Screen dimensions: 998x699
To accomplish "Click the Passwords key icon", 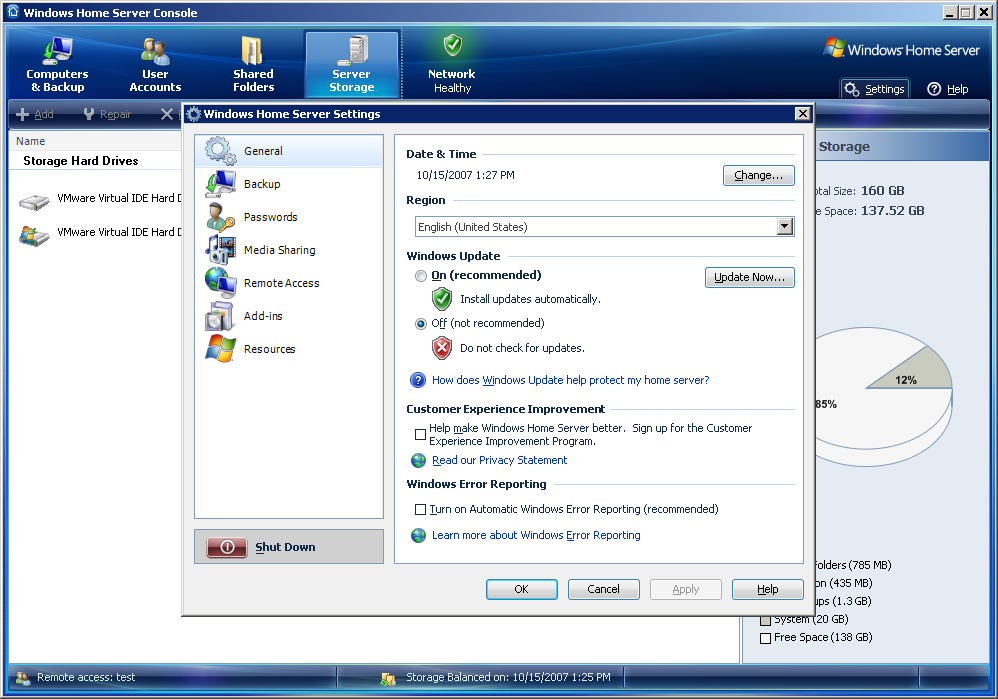I will tap(221, 217).
